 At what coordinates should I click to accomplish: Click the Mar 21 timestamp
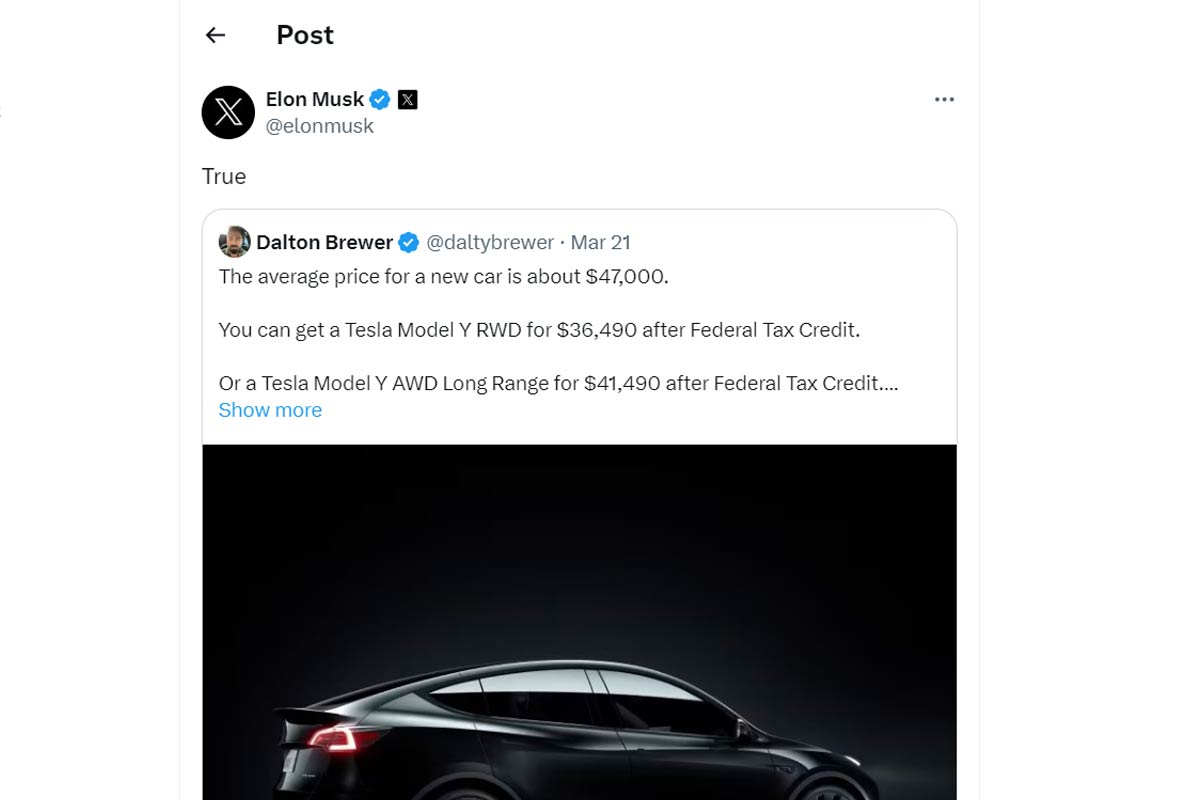pyautogui.click(x=600, y=242)
